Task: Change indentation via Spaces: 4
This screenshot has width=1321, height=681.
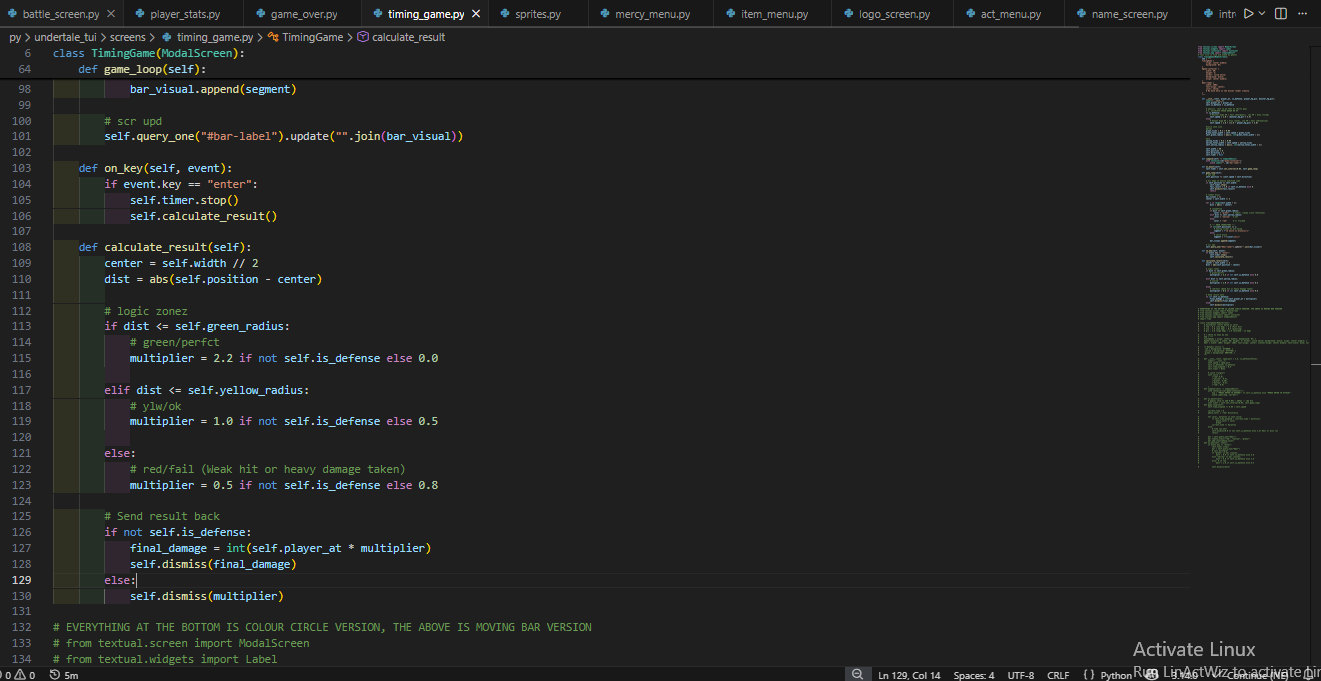Action: pyautogui.click(x=973, y=675)
